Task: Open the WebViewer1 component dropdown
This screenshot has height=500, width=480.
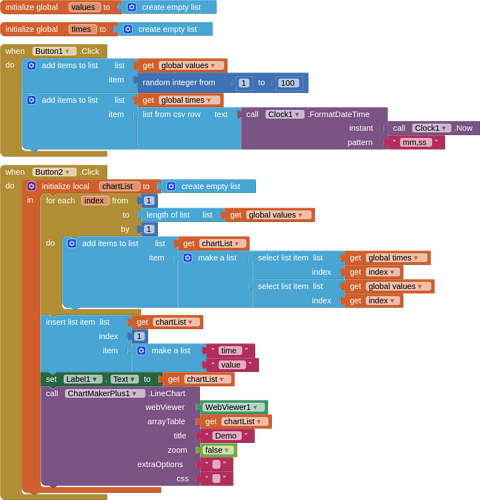Action: click(x=255, y=407)
